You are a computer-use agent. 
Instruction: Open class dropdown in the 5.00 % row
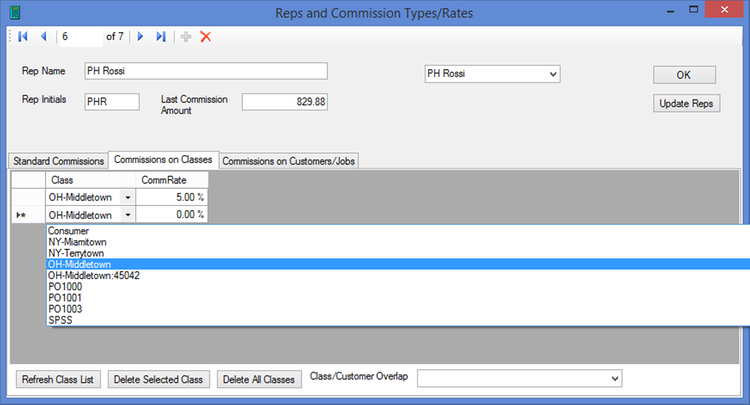(x=128, y=197)
